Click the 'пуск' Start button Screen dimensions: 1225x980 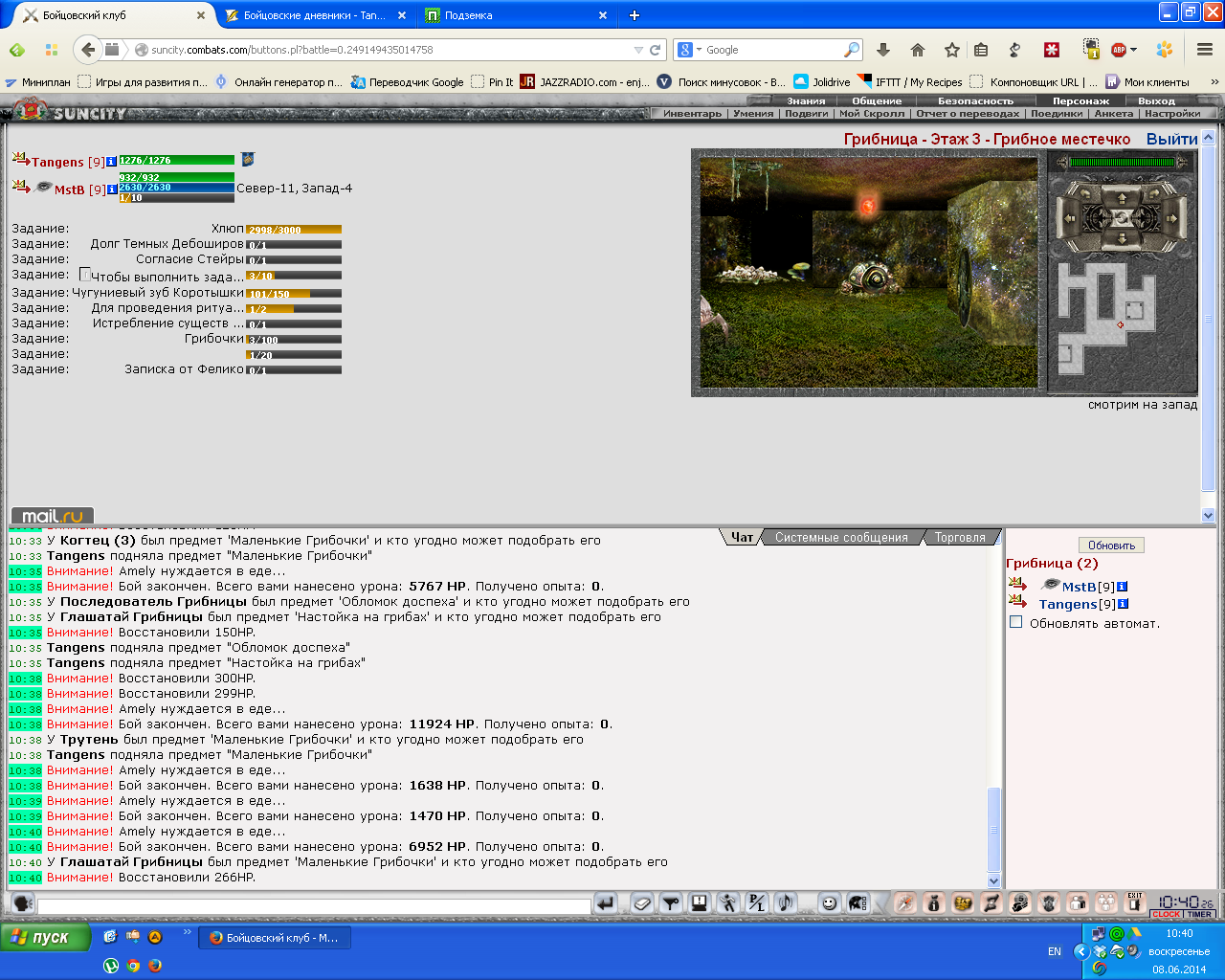pyautogui.click(x=45, y=937)
